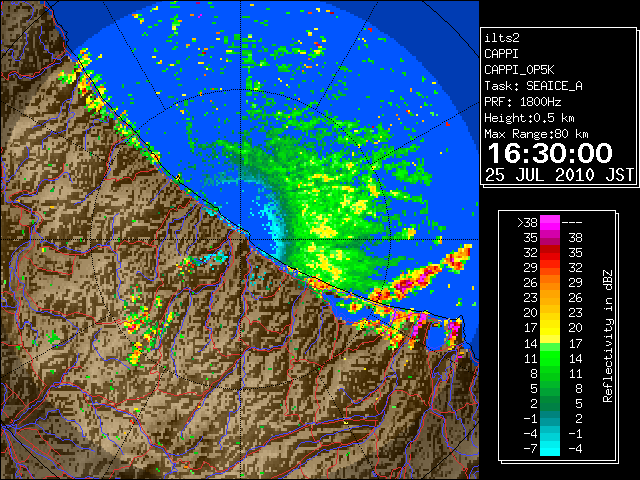Image resolution: width=640 pixels, height=480 pixels.
Task: Select the magenta >38 dBZ legend swatch
Action: pyautogui.click(x=550, y=222)
